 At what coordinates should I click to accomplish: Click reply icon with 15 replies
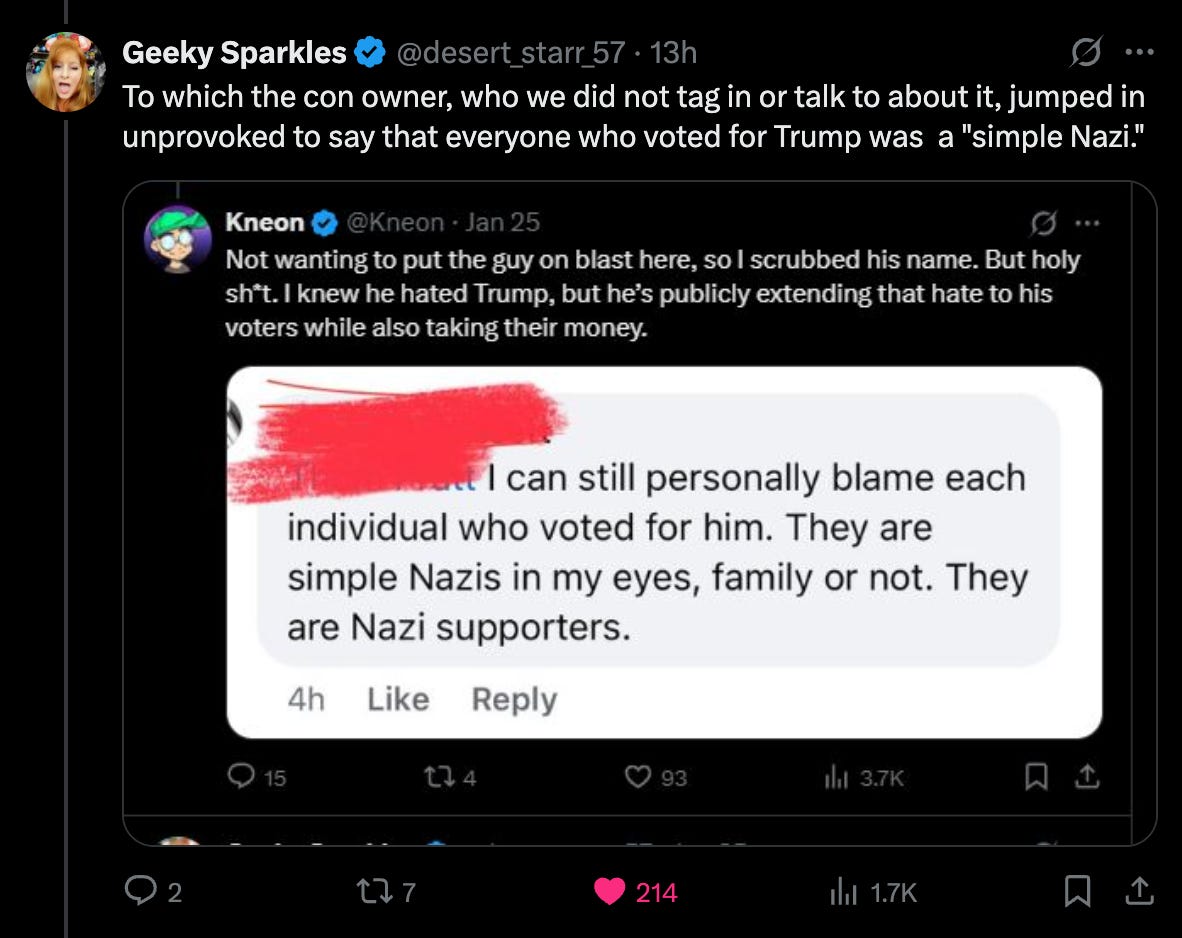coord(241,776)
